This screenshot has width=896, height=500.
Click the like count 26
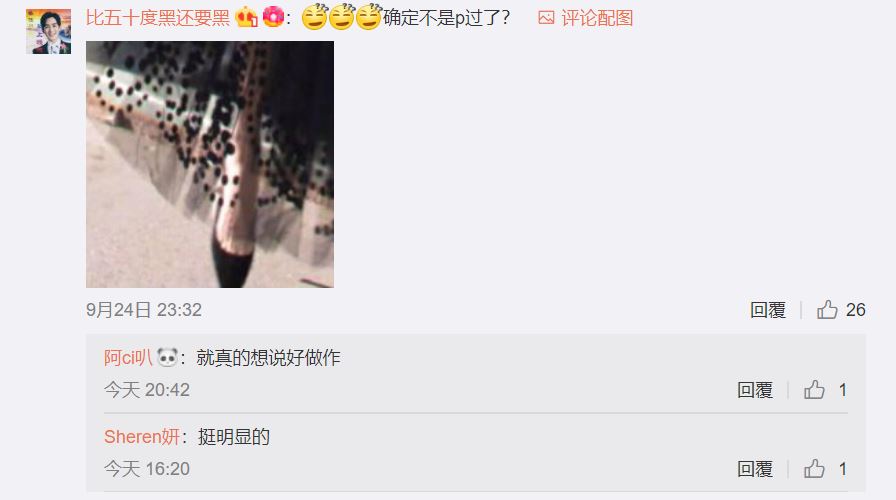pos(855,310)
